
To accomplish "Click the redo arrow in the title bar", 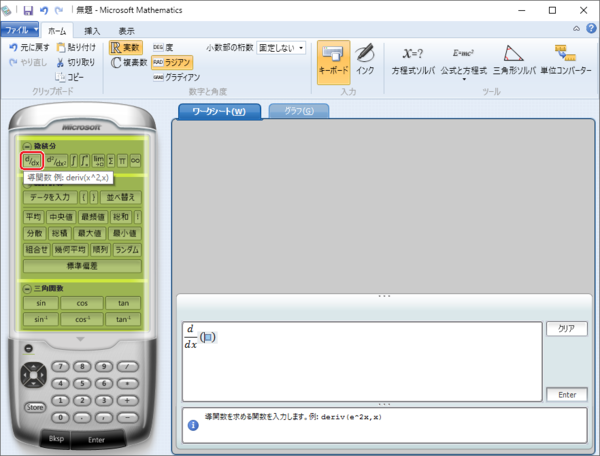I will coord(59,10).
